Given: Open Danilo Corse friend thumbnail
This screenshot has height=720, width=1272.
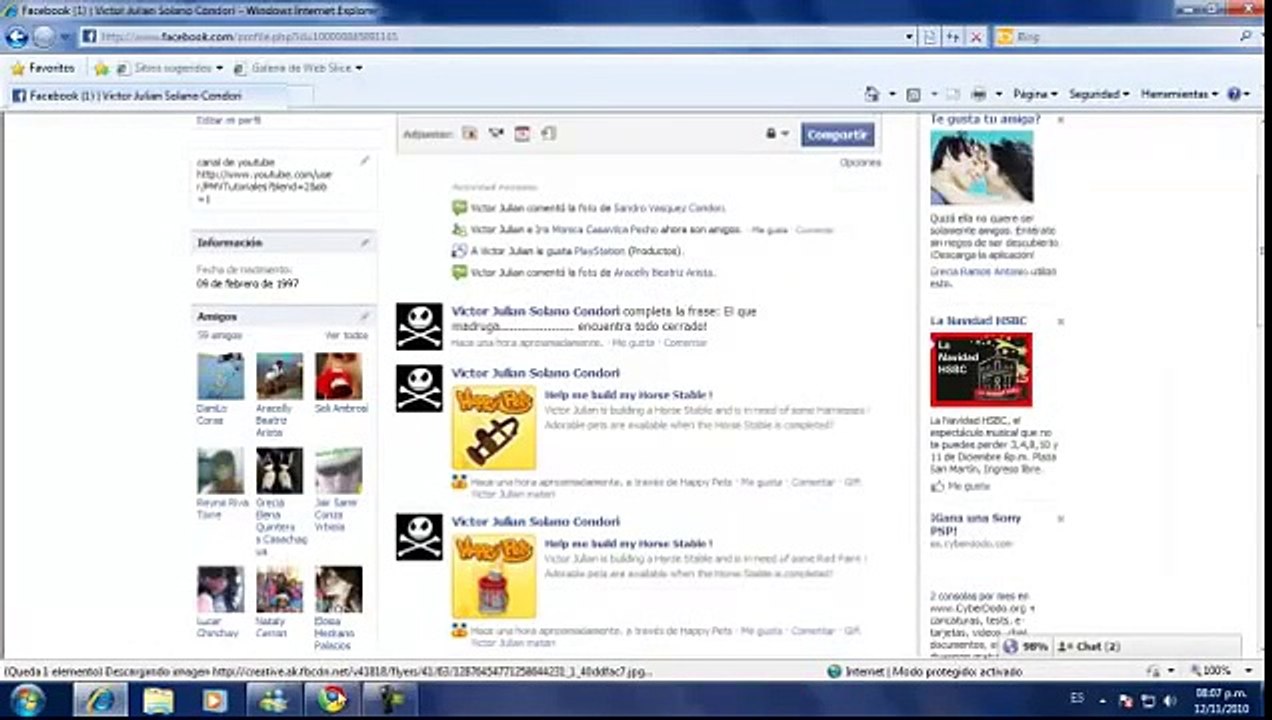Looking at the screenshot, I should coord(220,376).
